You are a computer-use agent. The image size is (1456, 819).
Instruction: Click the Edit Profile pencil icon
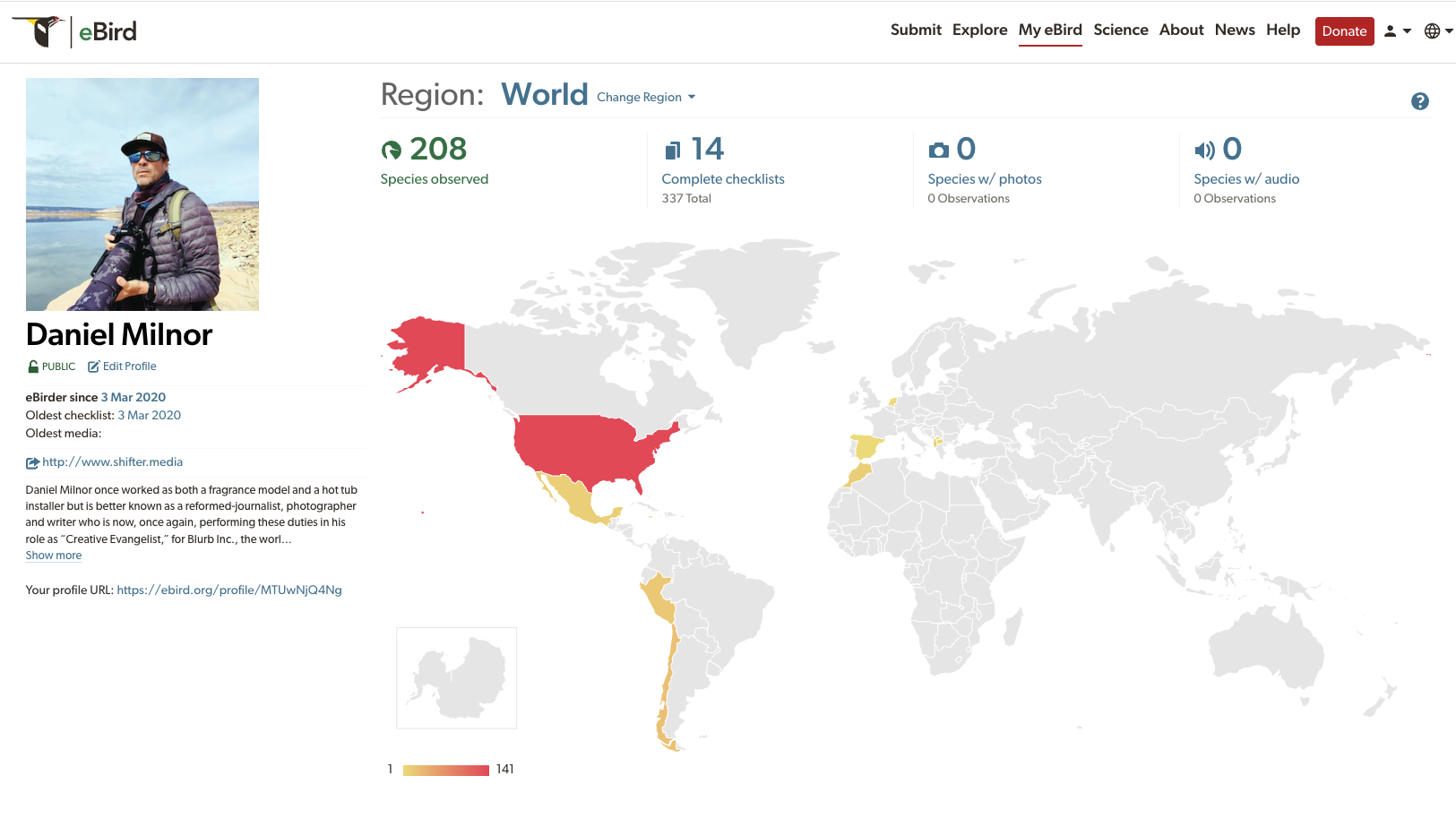[x=93, y=366]
